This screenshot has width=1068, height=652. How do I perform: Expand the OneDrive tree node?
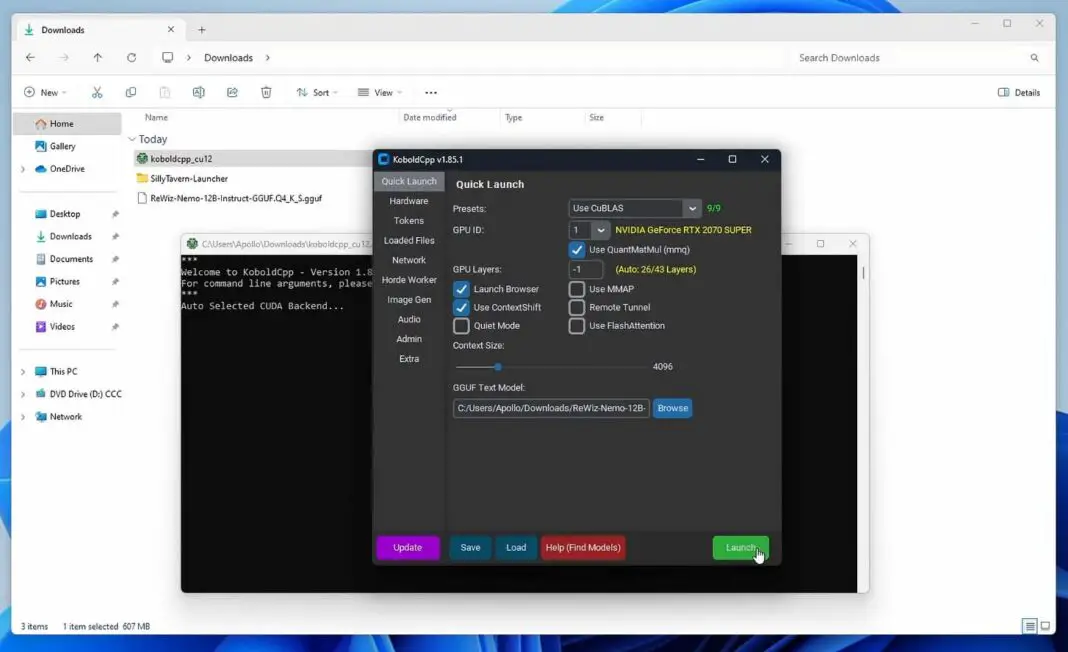tap(22, 169)
